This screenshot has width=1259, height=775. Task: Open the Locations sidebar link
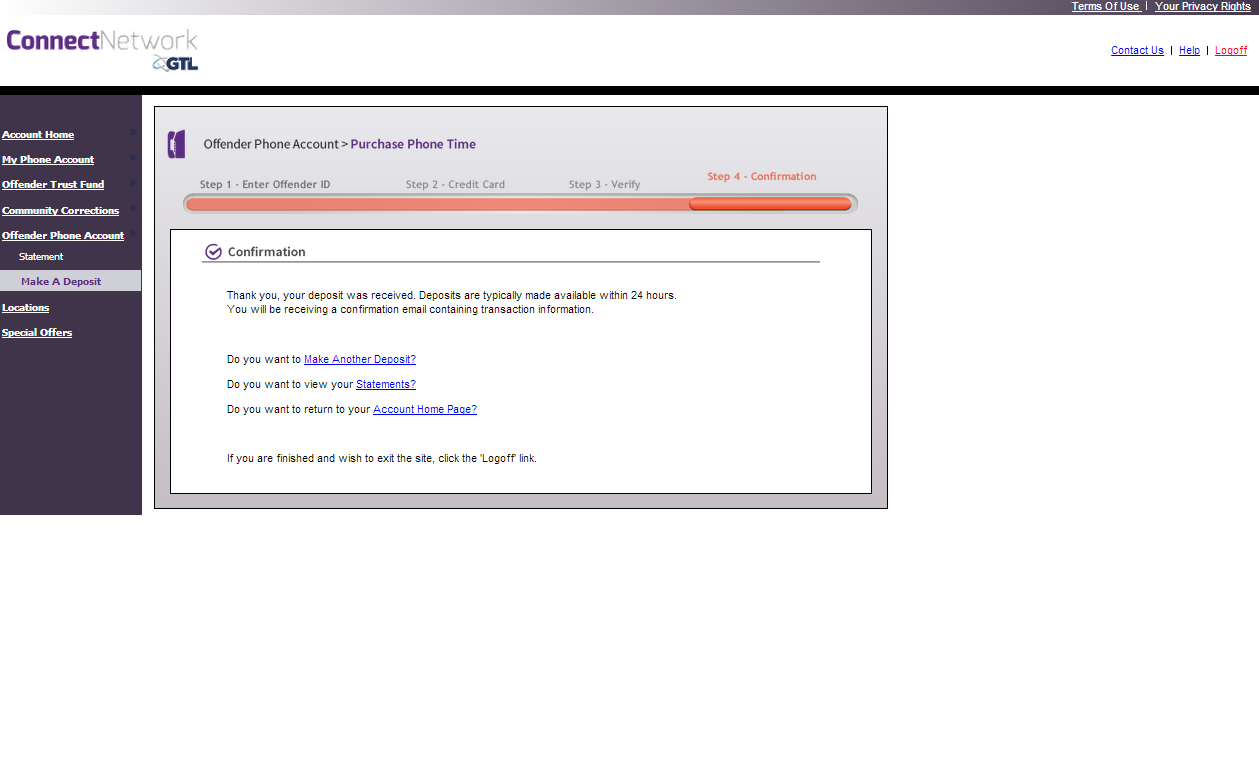pyautogui.click(x=25, y=308)
